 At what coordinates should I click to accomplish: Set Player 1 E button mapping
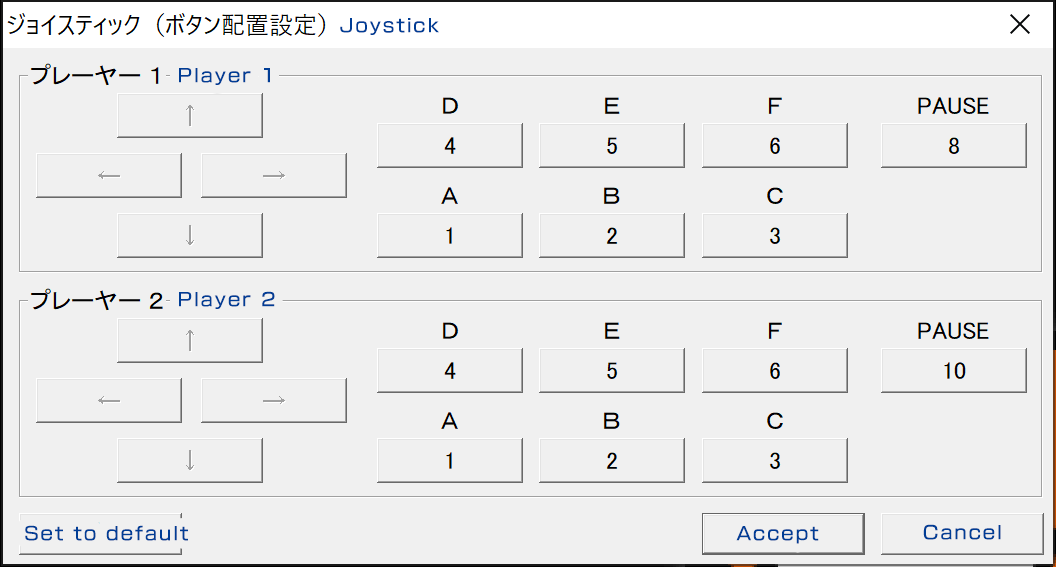coord(612,146)
